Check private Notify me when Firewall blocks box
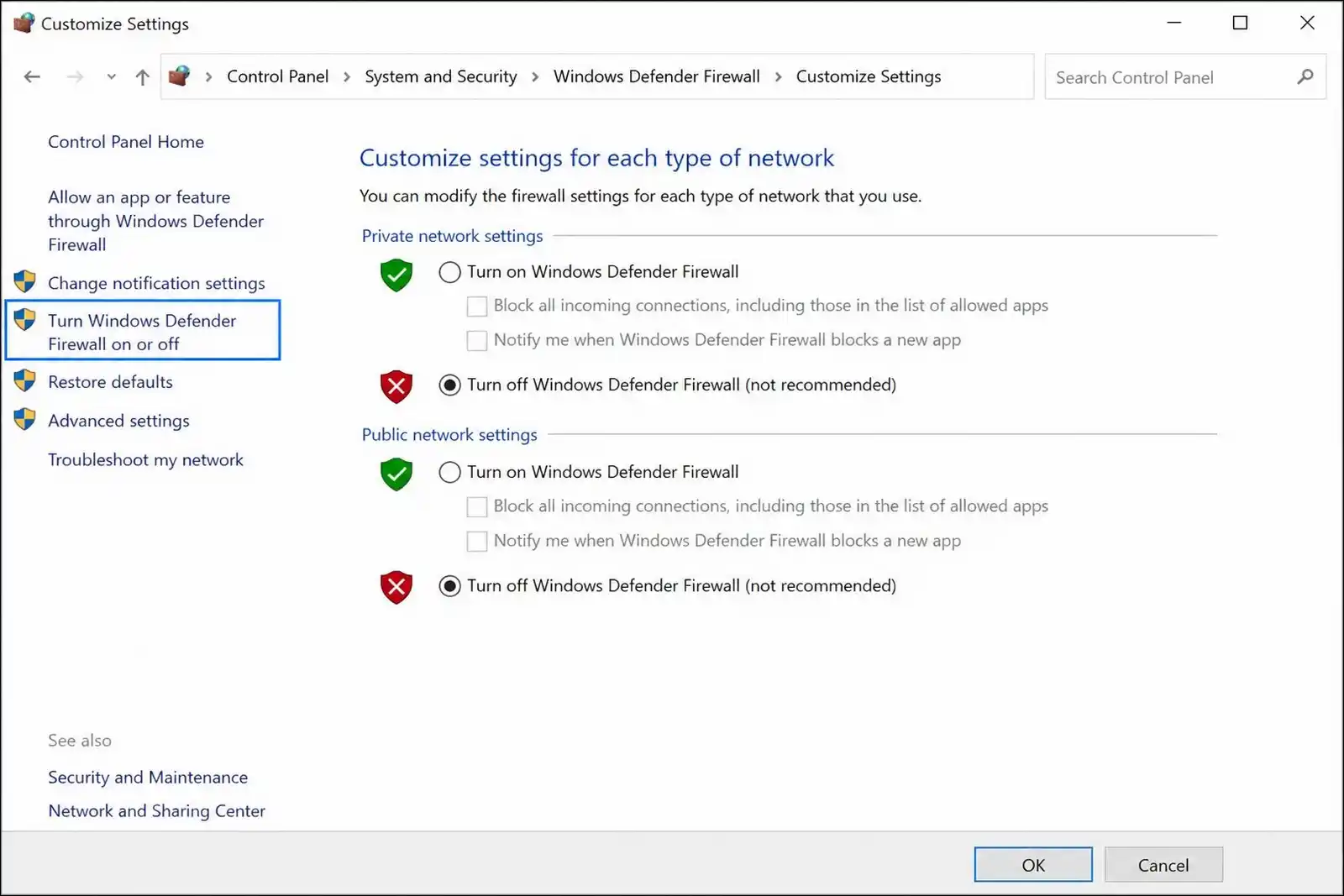 (x=477, y=340)
